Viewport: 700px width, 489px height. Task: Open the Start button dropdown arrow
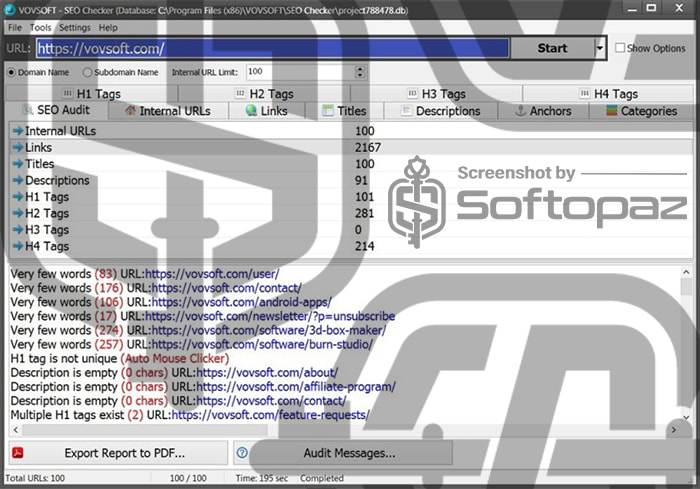tap(600, 48)
